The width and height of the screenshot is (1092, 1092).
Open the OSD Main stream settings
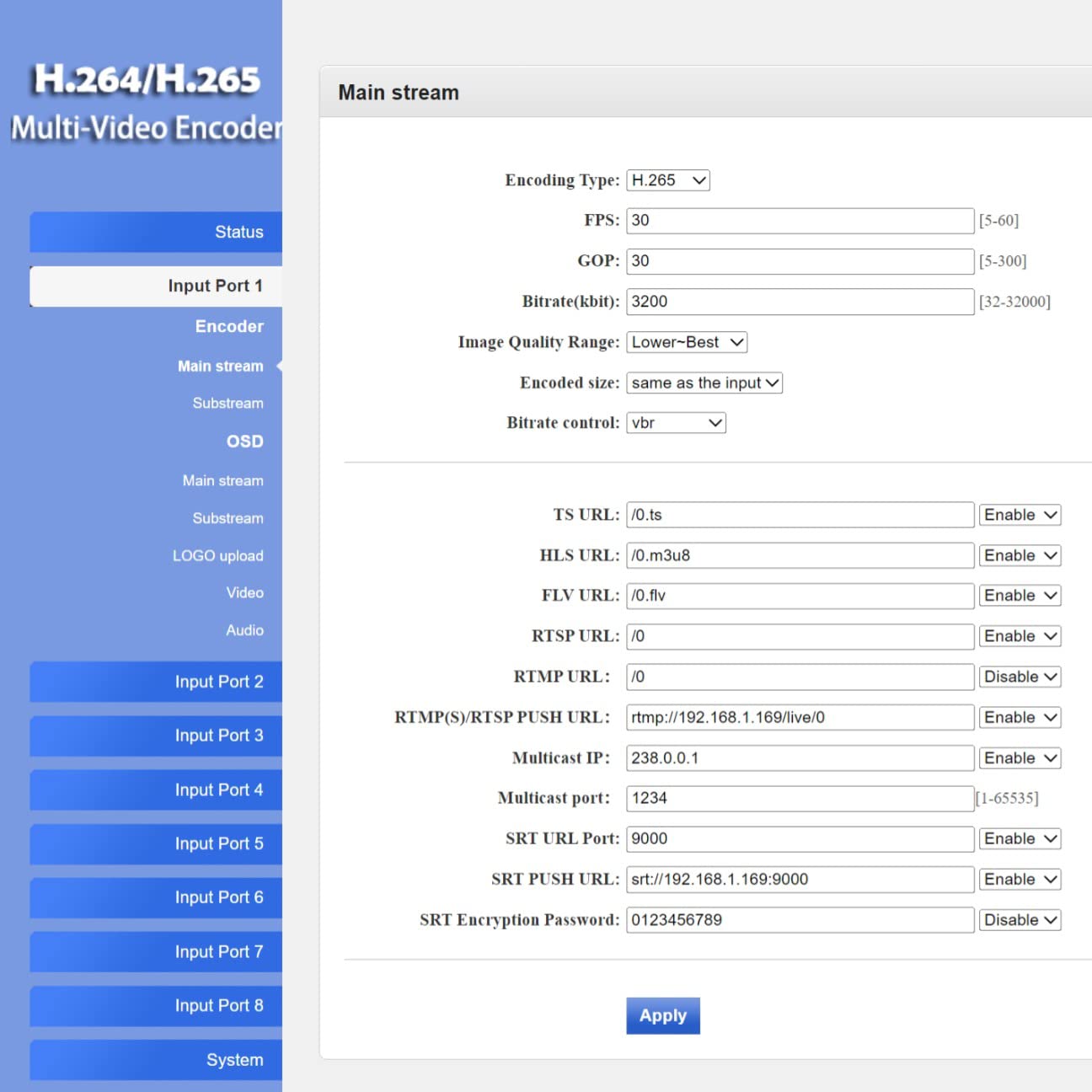coord(222,480)
